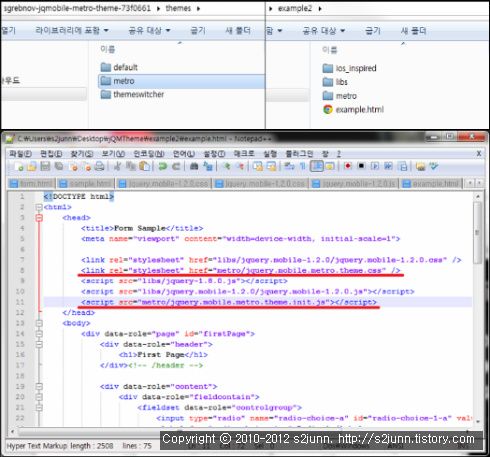Screen dimensions: 490x457
Task: Toggle the red Record Macro button
Action: point(348,166)
